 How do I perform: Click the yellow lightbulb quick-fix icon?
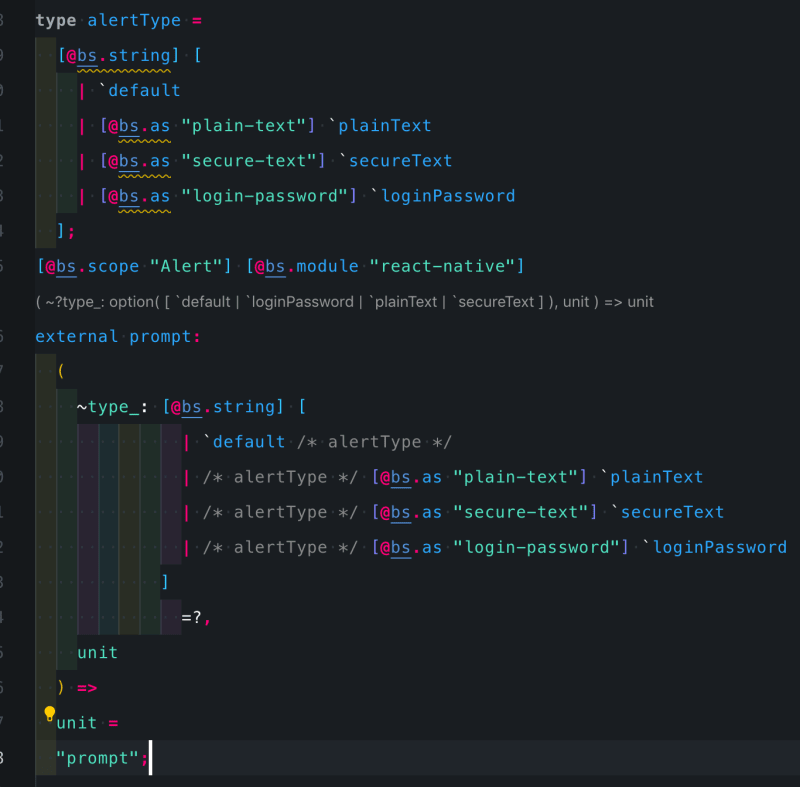(x=49, y=713)
